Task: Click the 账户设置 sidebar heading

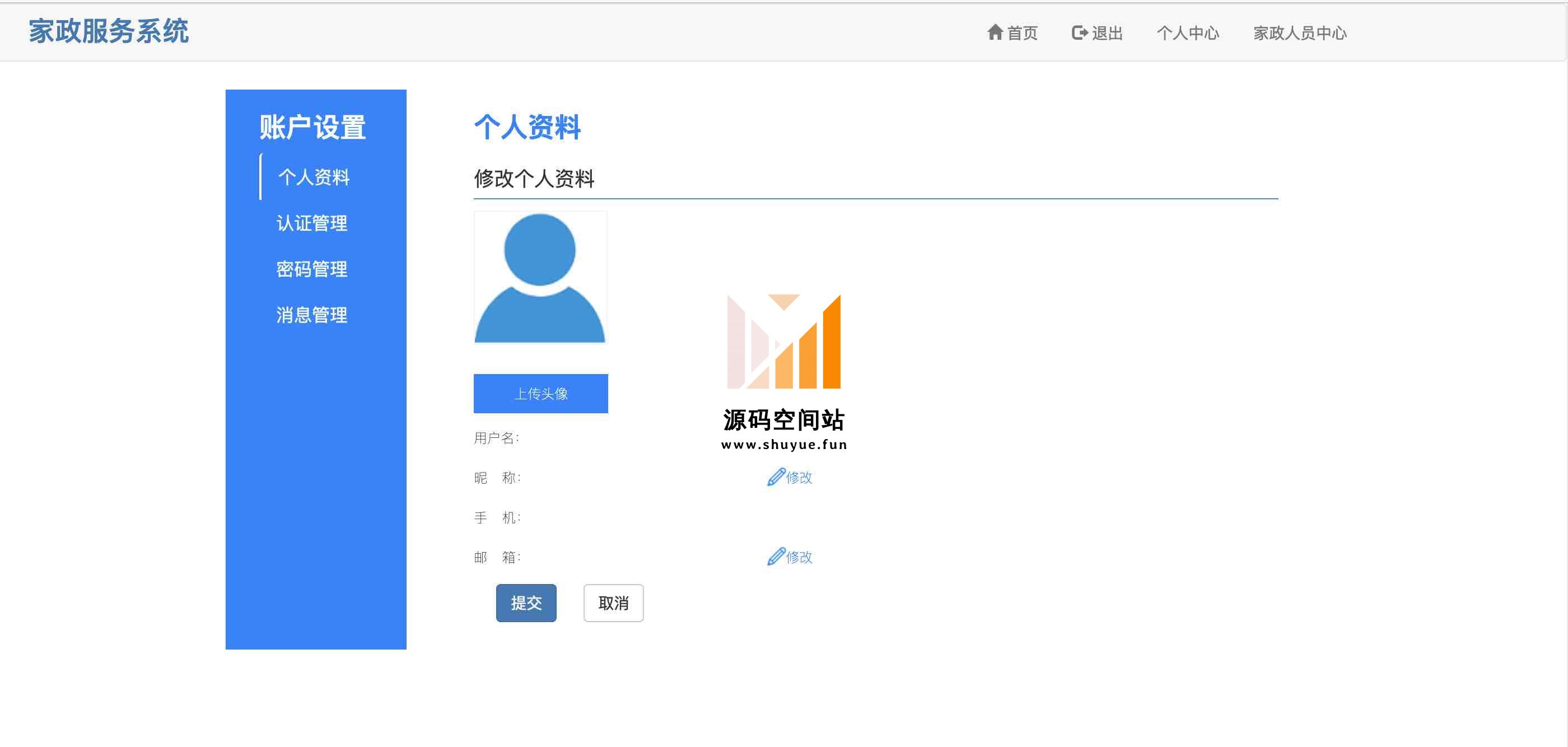Action: click(312, 127)
